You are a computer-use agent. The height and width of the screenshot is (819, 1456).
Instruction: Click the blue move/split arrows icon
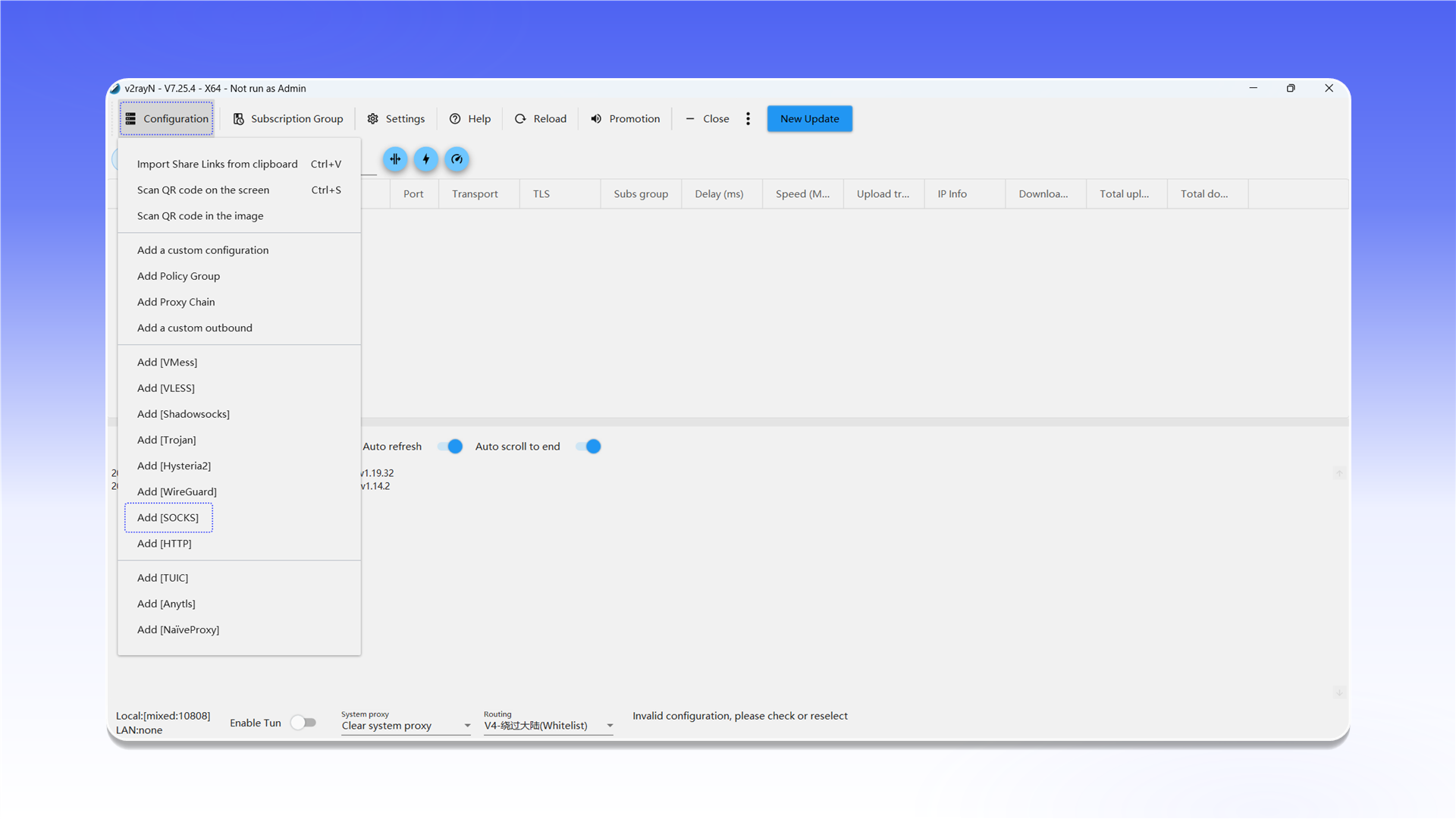[x=395, y=159]
